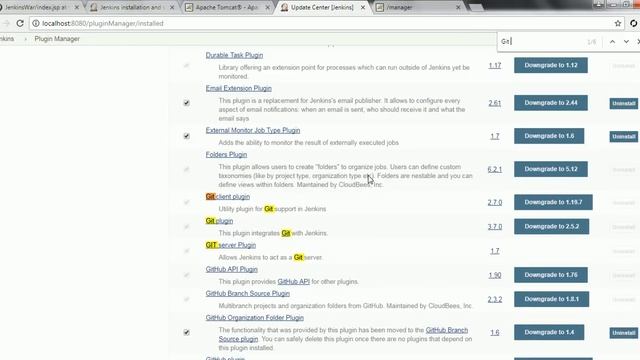Click Downgrade to 2.44 button
Viewport: 640px width, 360px height.
tap(551, 103)
